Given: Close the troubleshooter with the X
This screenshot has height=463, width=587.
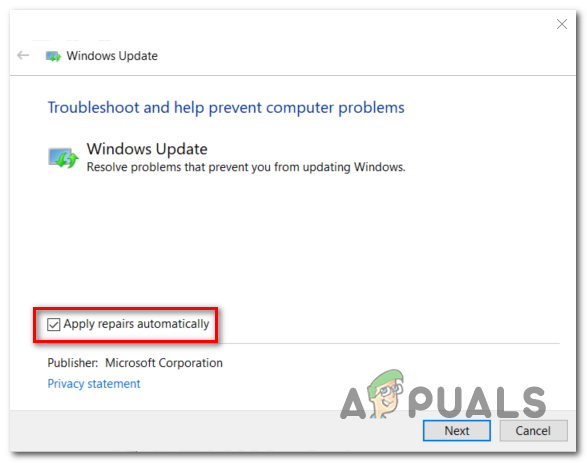Looking at the screenshot, I should coord(562,24).
